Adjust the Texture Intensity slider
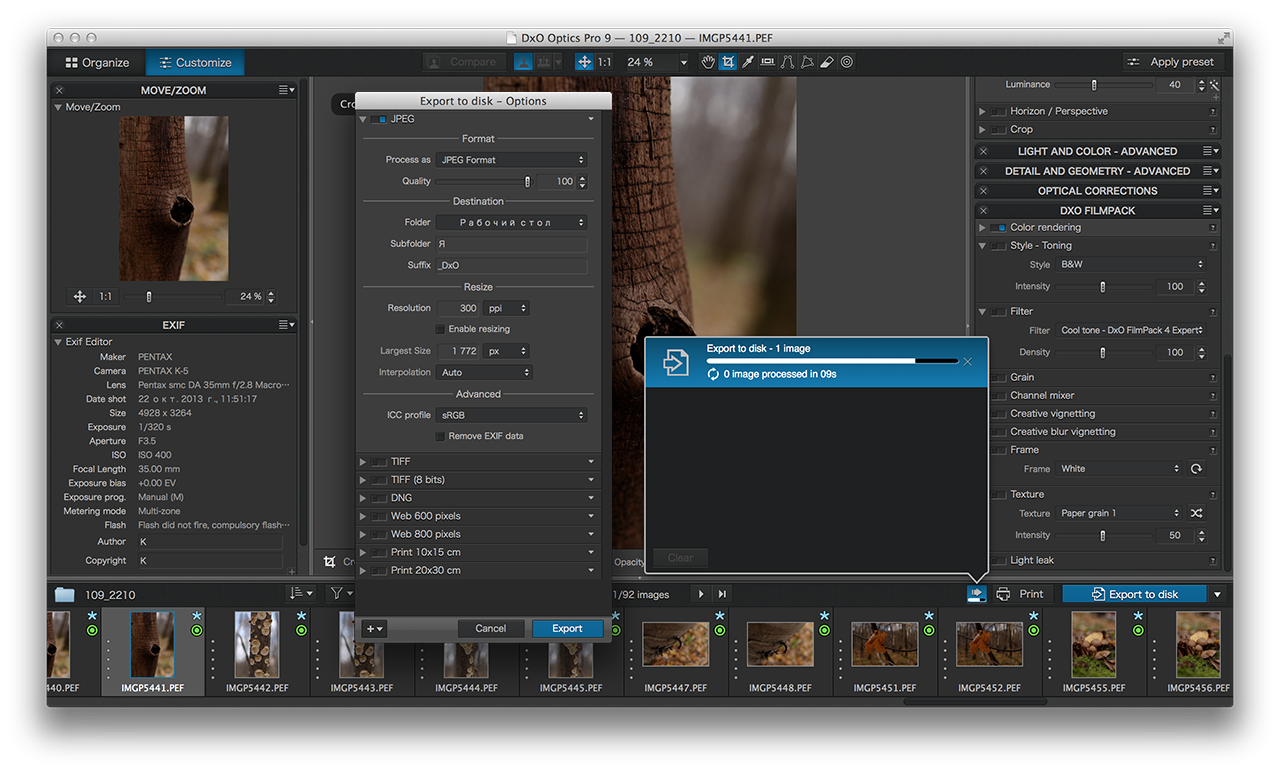The width and height of the screenshot is (1280, 772). click(1103, 535)
